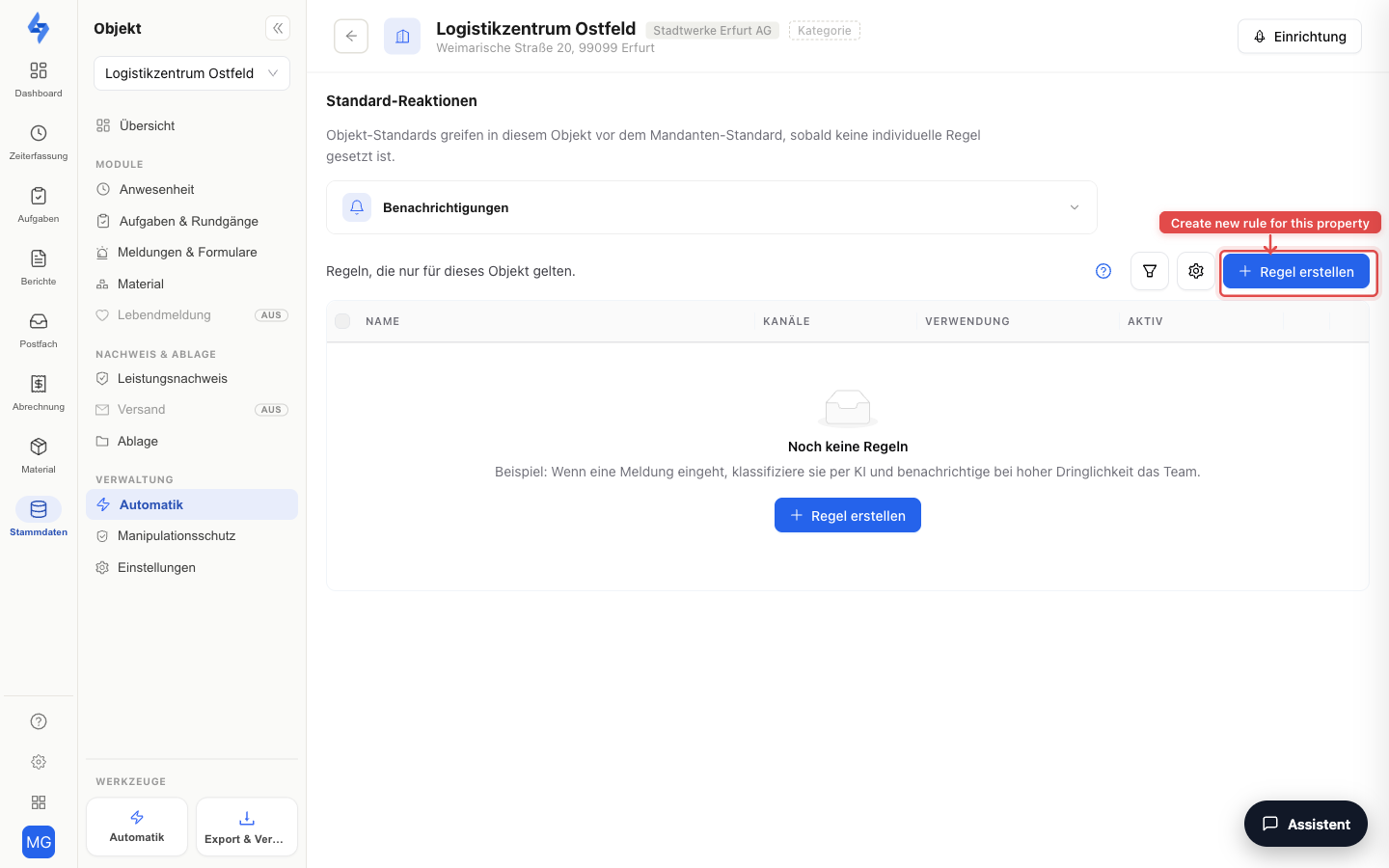Open the Automatik tool card
Screen dimensions: 1389x868
[x=137, y=827]
